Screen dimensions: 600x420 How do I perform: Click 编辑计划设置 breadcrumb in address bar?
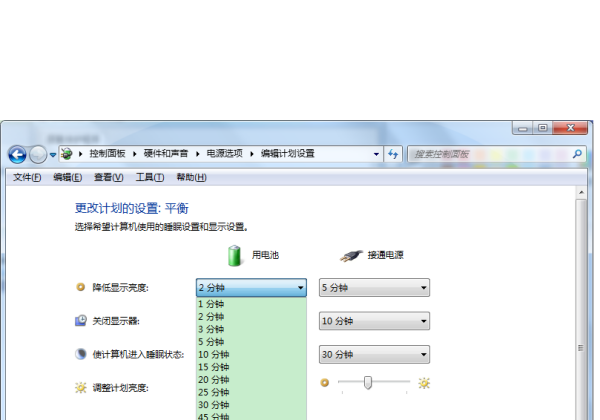pos(287,154)
